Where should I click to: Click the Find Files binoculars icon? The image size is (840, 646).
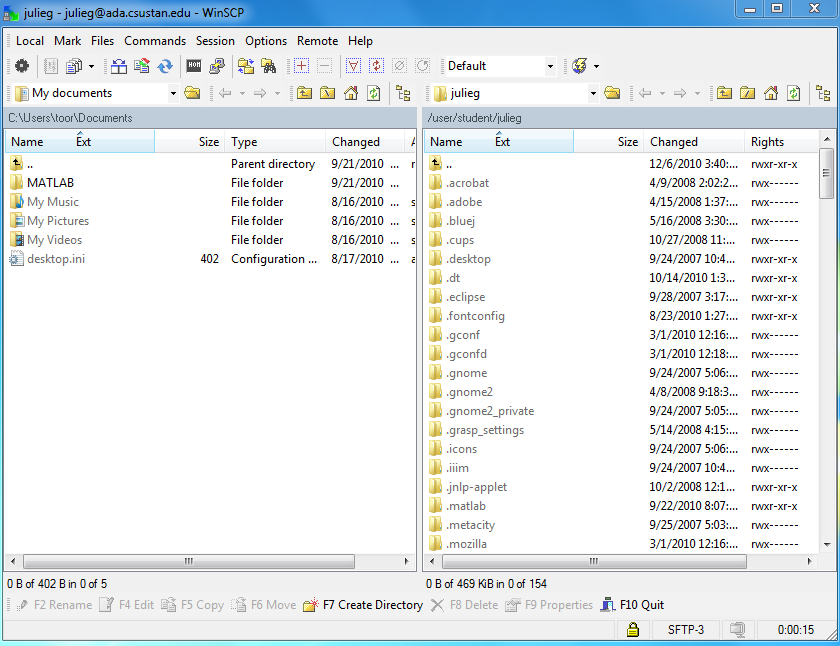click(x=269, y=66)
